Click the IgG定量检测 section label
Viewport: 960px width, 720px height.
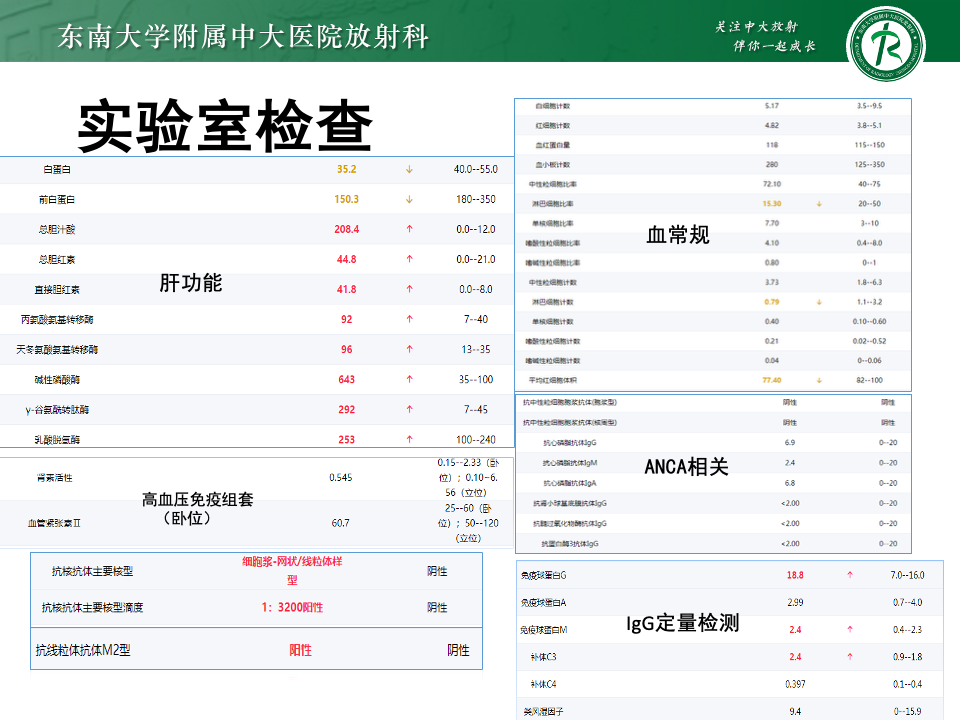click(683, 623)
